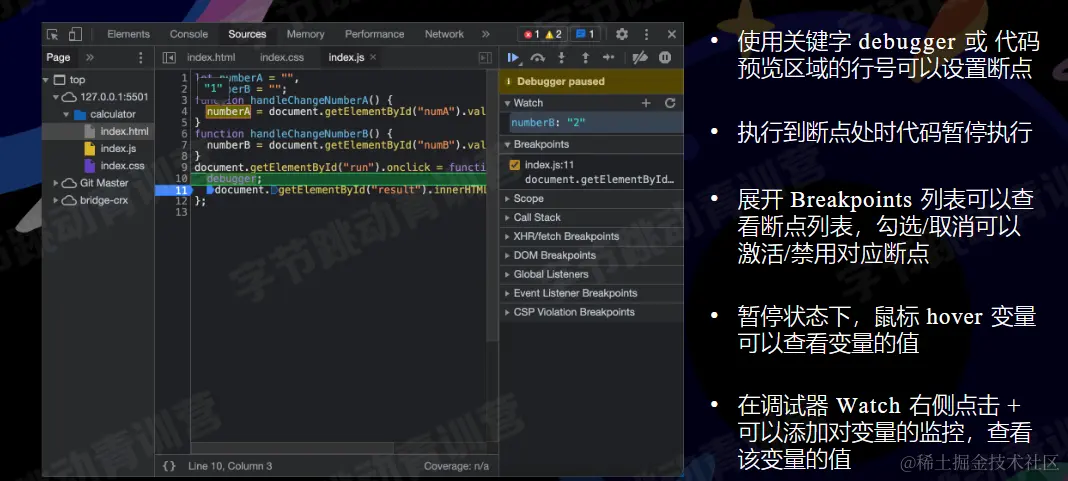Select the Page navigator tab
Viewport: 1068px width, 481px height.
[x=58, y=58]
